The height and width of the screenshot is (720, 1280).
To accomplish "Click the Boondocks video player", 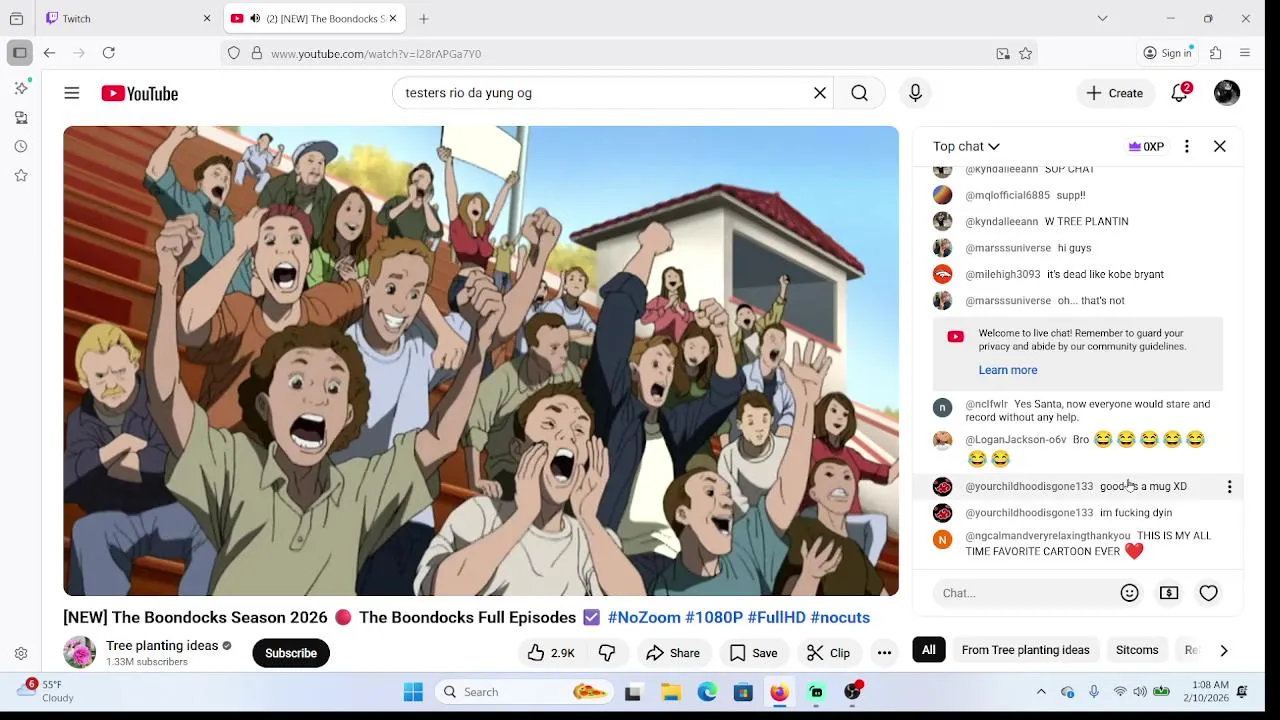I will click(x=481, y=361).
